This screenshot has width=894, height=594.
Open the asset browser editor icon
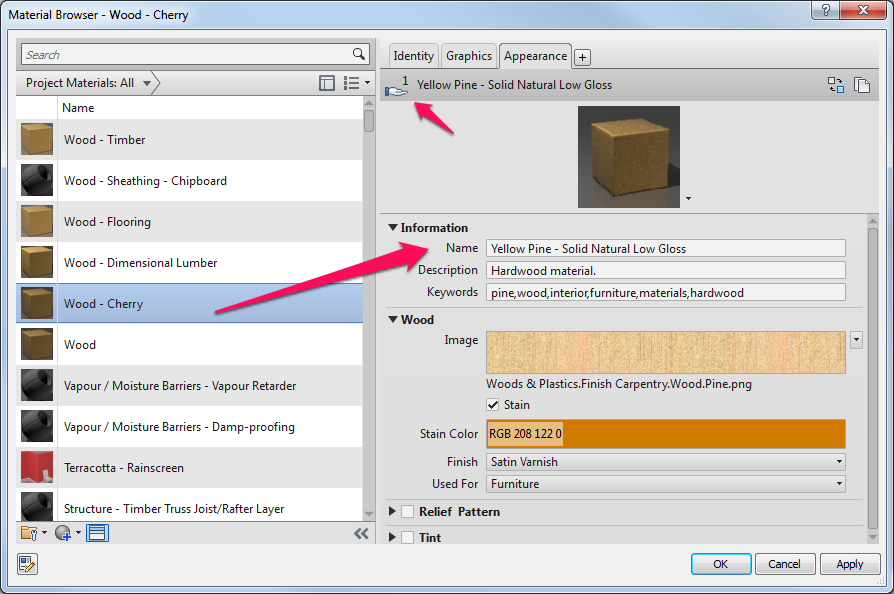pyautogui.click(x=27, y=564)
